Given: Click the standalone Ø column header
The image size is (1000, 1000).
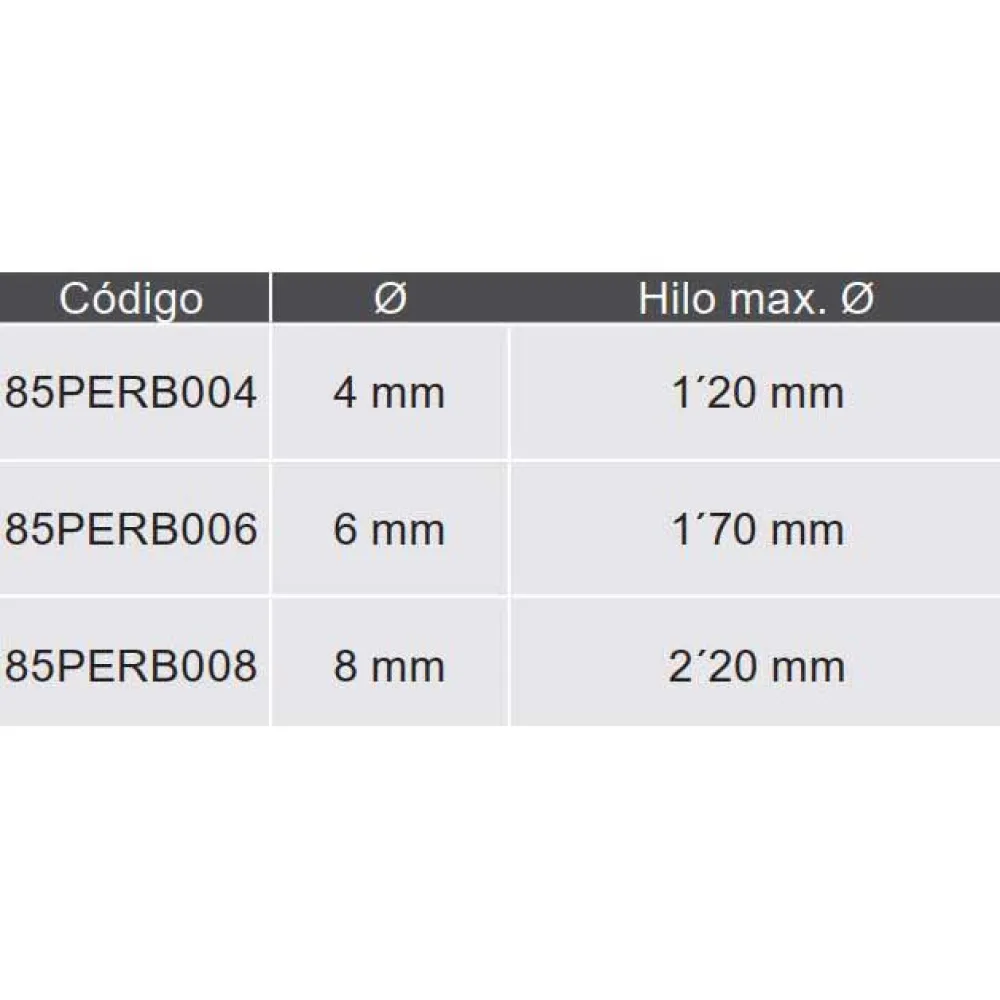Looking at the screenshot, I should [390, 299].
